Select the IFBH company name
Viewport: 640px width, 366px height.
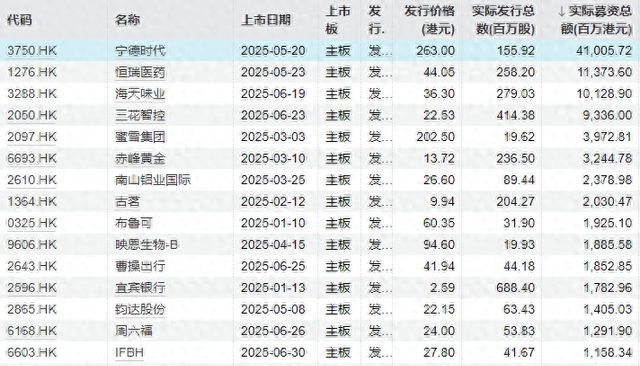pos(129,353)
